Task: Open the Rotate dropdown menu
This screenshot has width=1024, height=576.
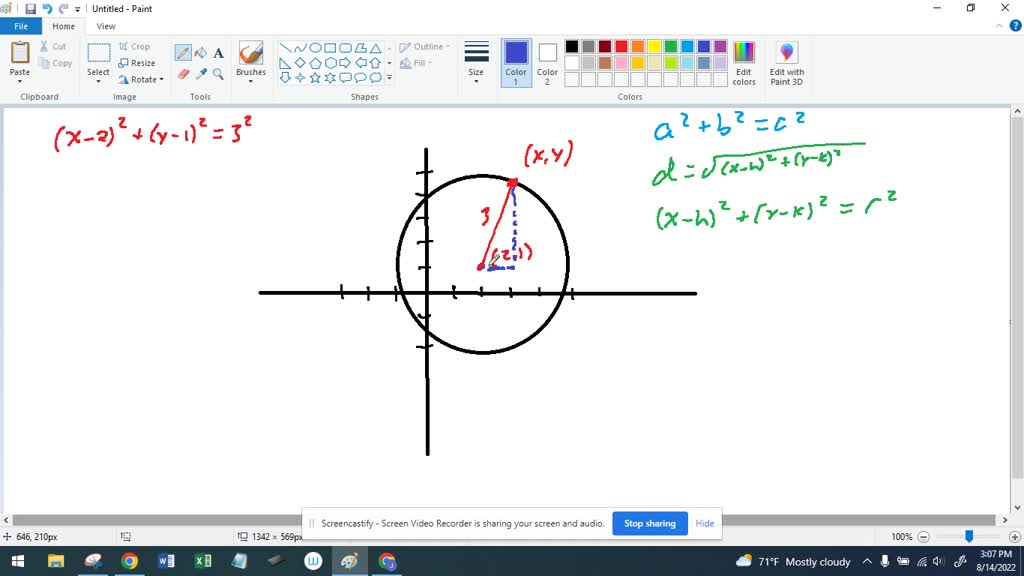Action: [x=143, y=79]
